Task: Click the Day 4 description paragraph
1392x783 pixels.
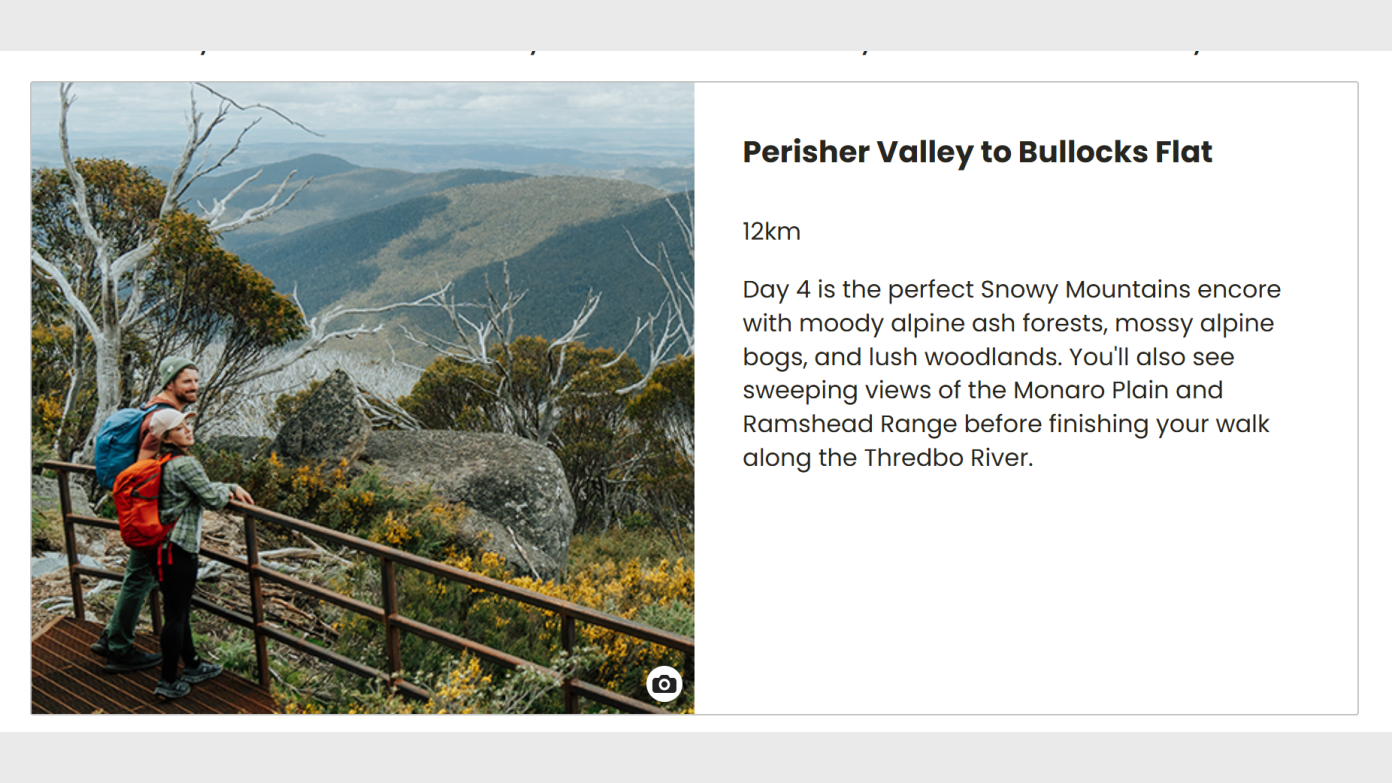Action: pos(1010,373)
